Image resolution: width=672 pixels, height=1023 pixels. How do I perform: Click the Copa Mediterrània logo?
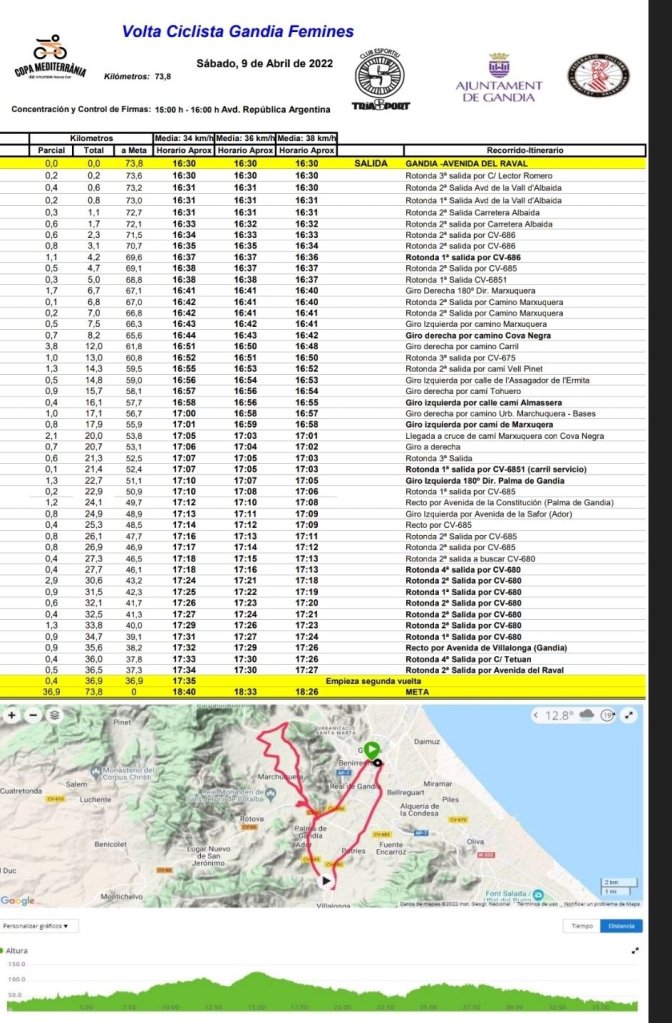click(51, 61)
